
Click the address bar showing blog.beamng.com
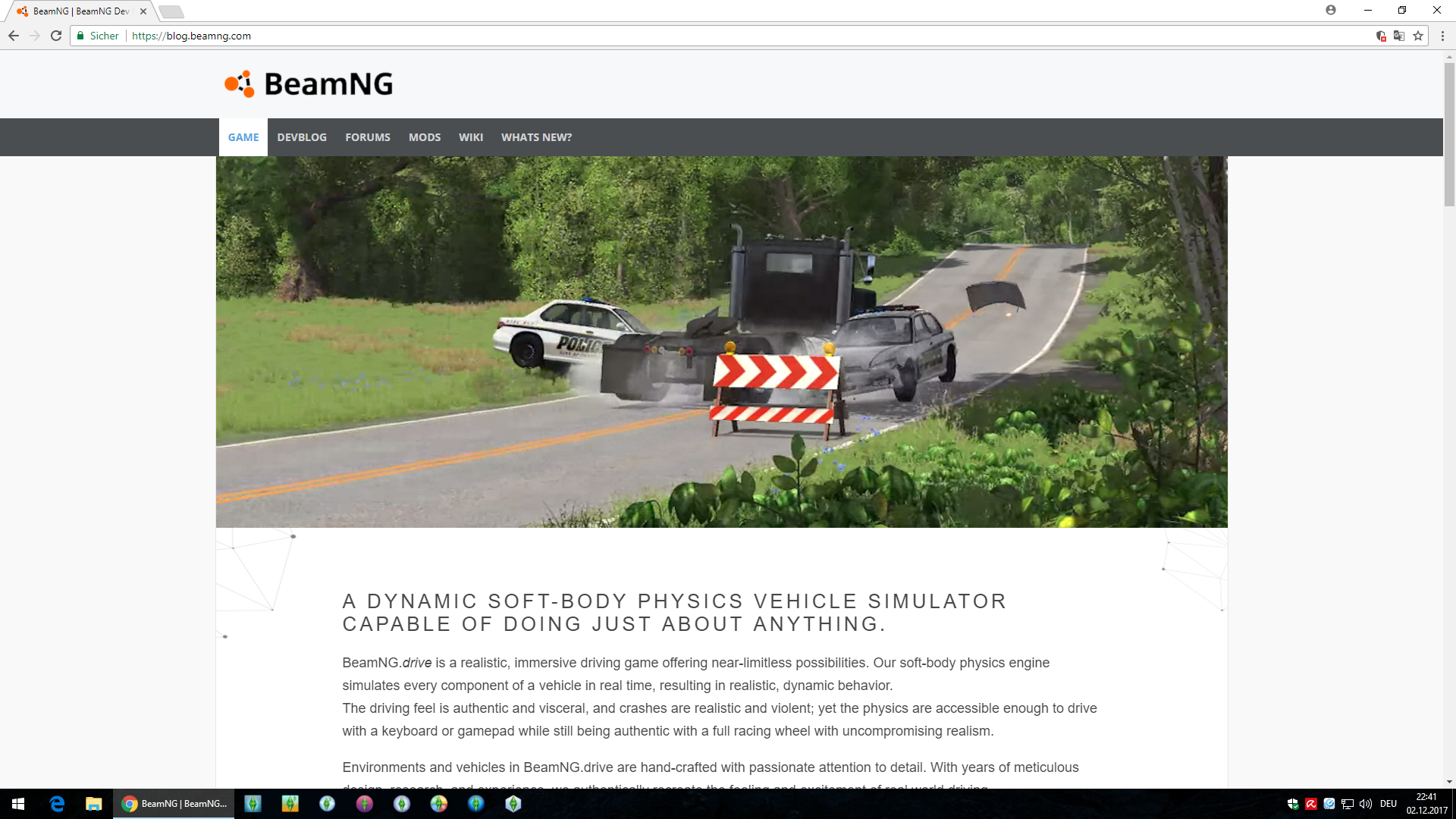point(751,36)
